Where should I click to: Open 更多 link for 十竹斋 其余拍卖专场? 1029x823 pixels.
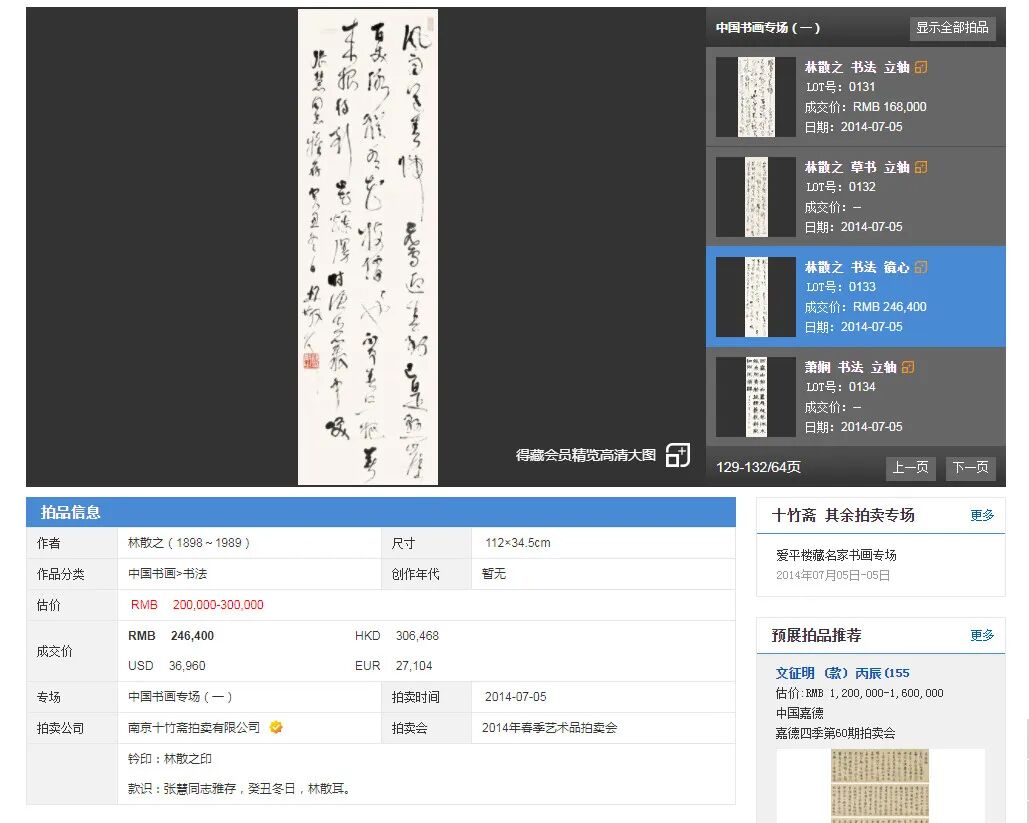click(x=982, y=516)
